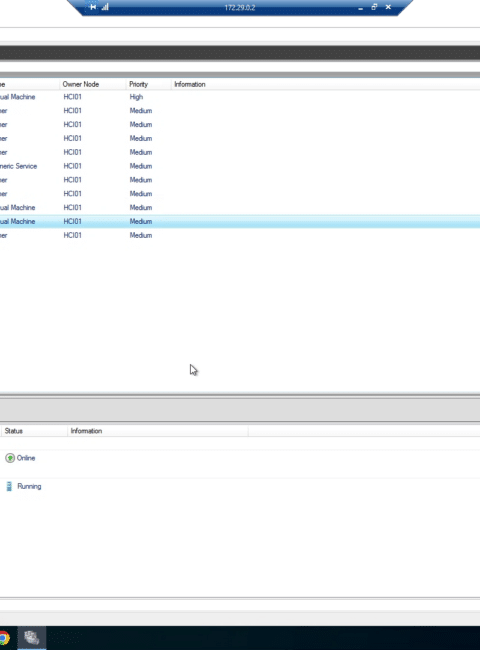Minimize the 172.29.0.2 remote session
The height and width of the screenshot is (650, 480).
[x=361, y=7]
